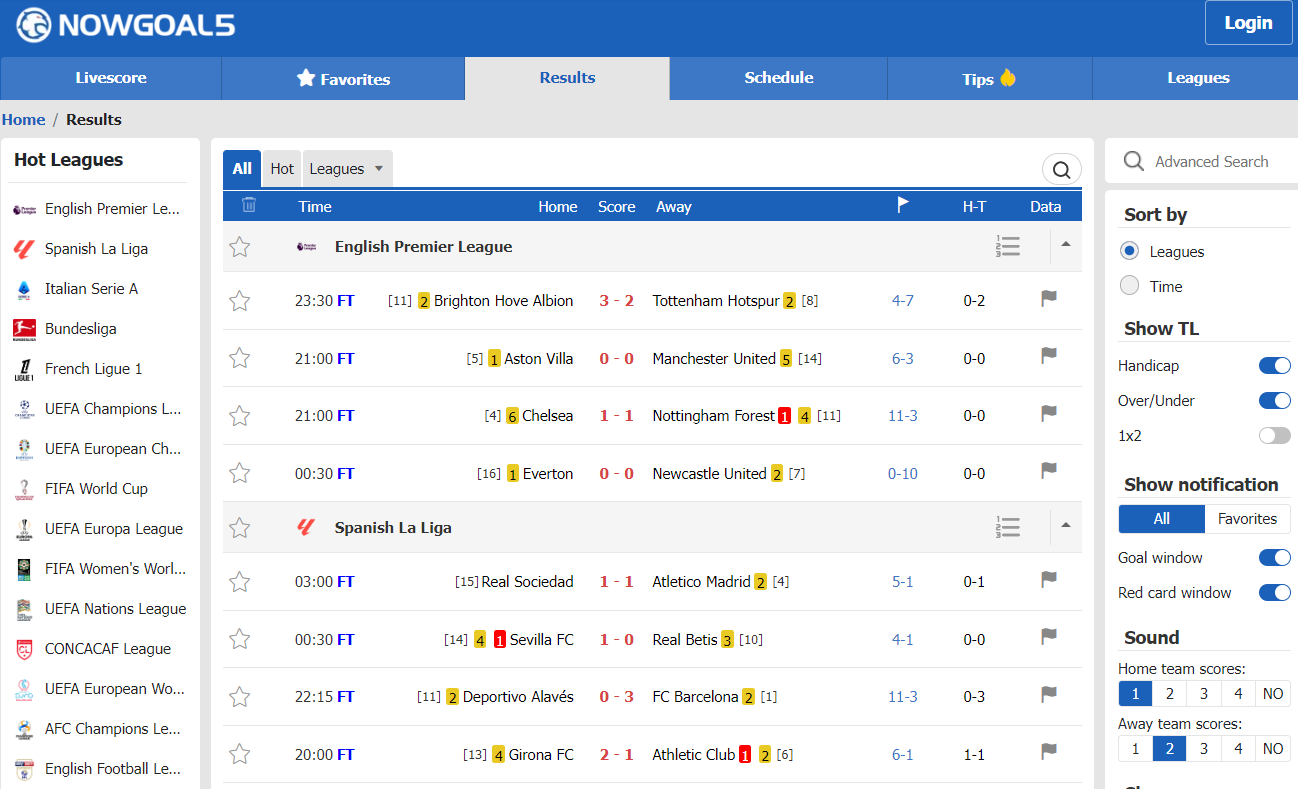Enable the 1x2 switch
1298x789 pixels.
click(x=1274, y=436)
